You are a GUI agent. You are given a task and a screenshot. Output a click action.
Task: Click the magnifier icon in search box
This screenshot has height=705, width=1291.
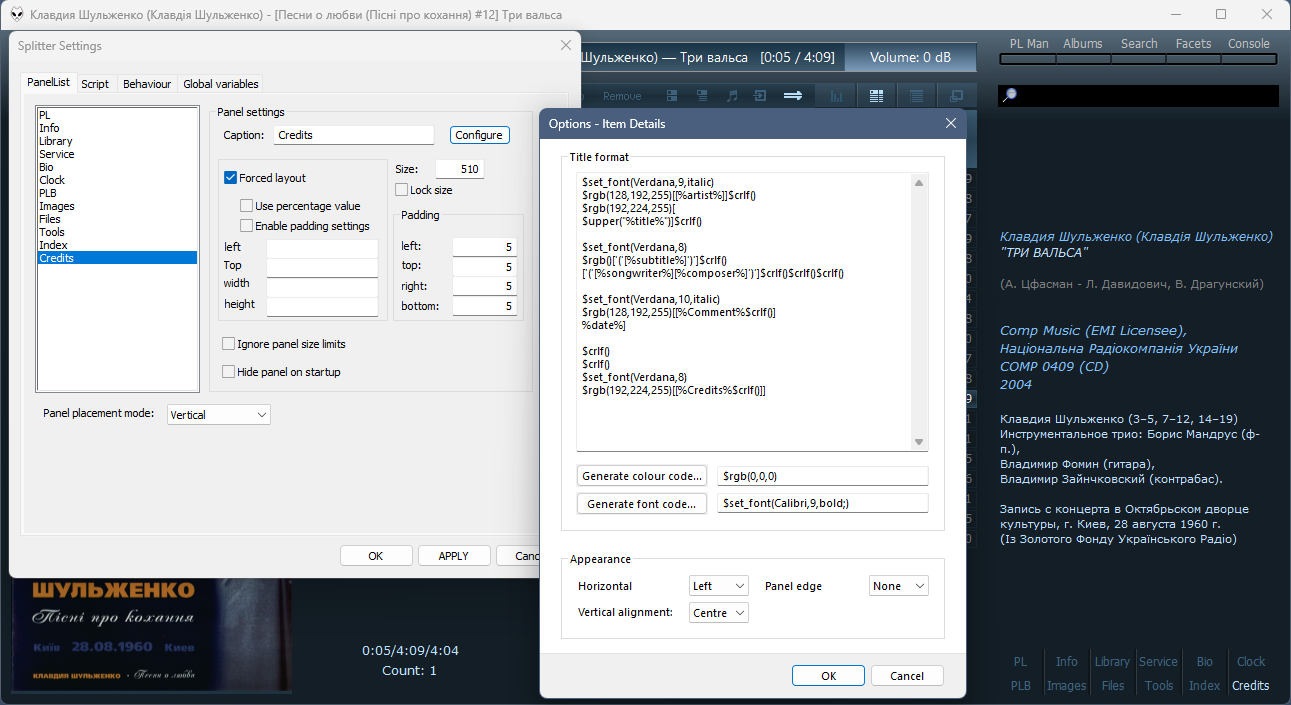1010,95
